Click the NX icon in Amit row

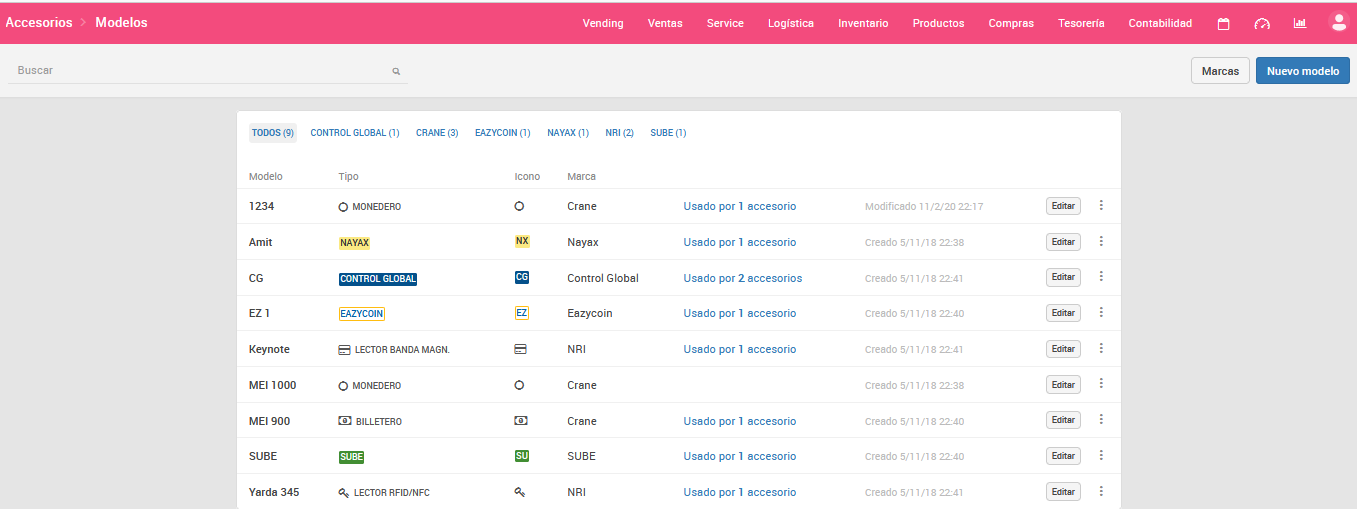[x=522, y=241]
